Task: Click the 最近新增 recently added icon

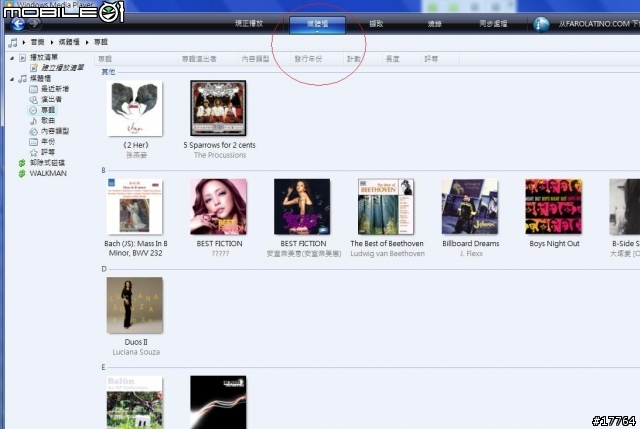Action: point(33,89)
